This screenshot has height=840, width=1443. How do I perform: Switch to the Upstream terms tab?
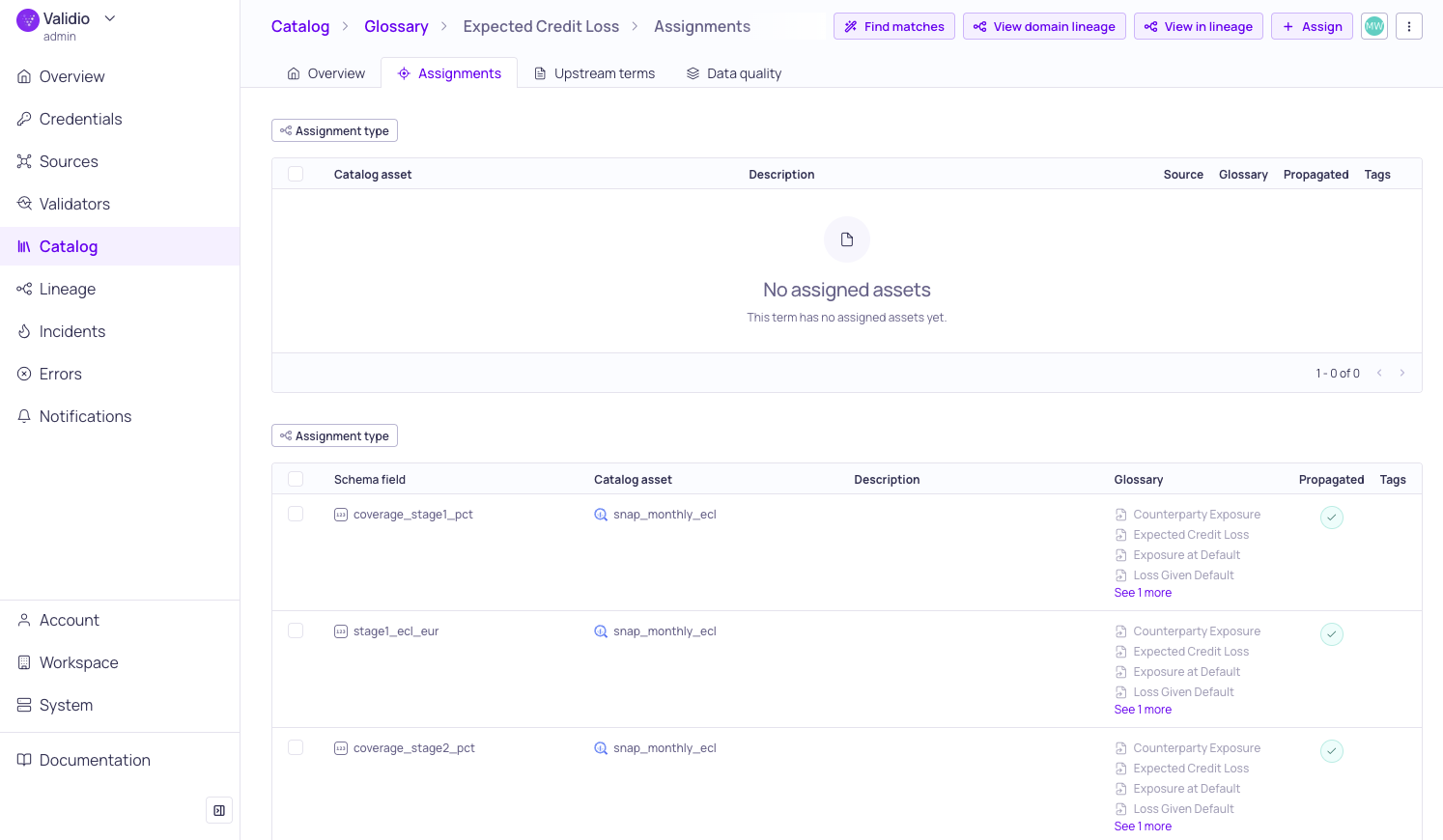click(595, 73)
